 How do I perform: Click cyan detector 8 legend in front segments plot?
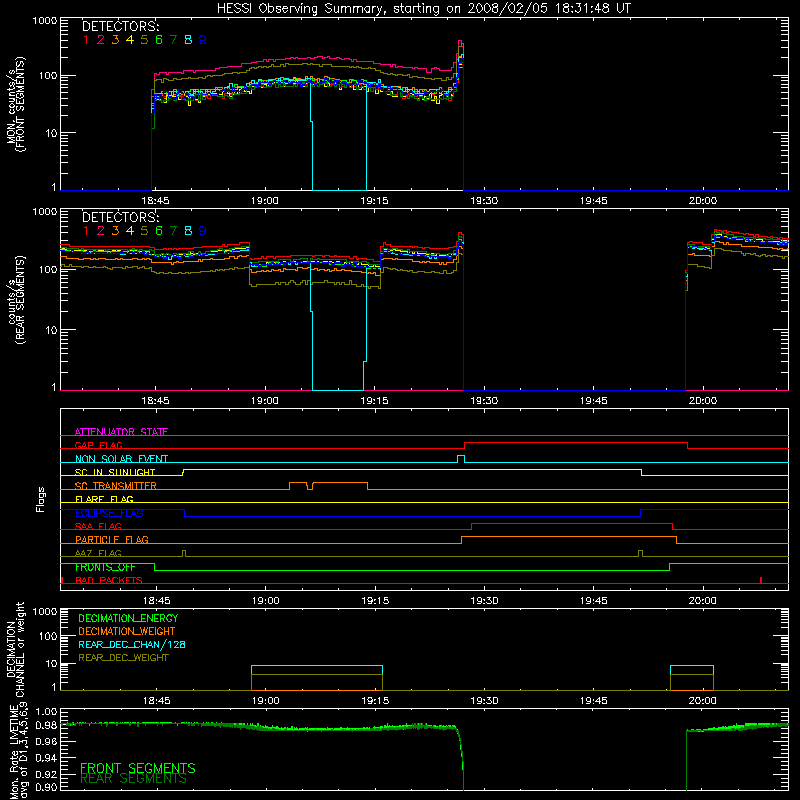point(188,40)
